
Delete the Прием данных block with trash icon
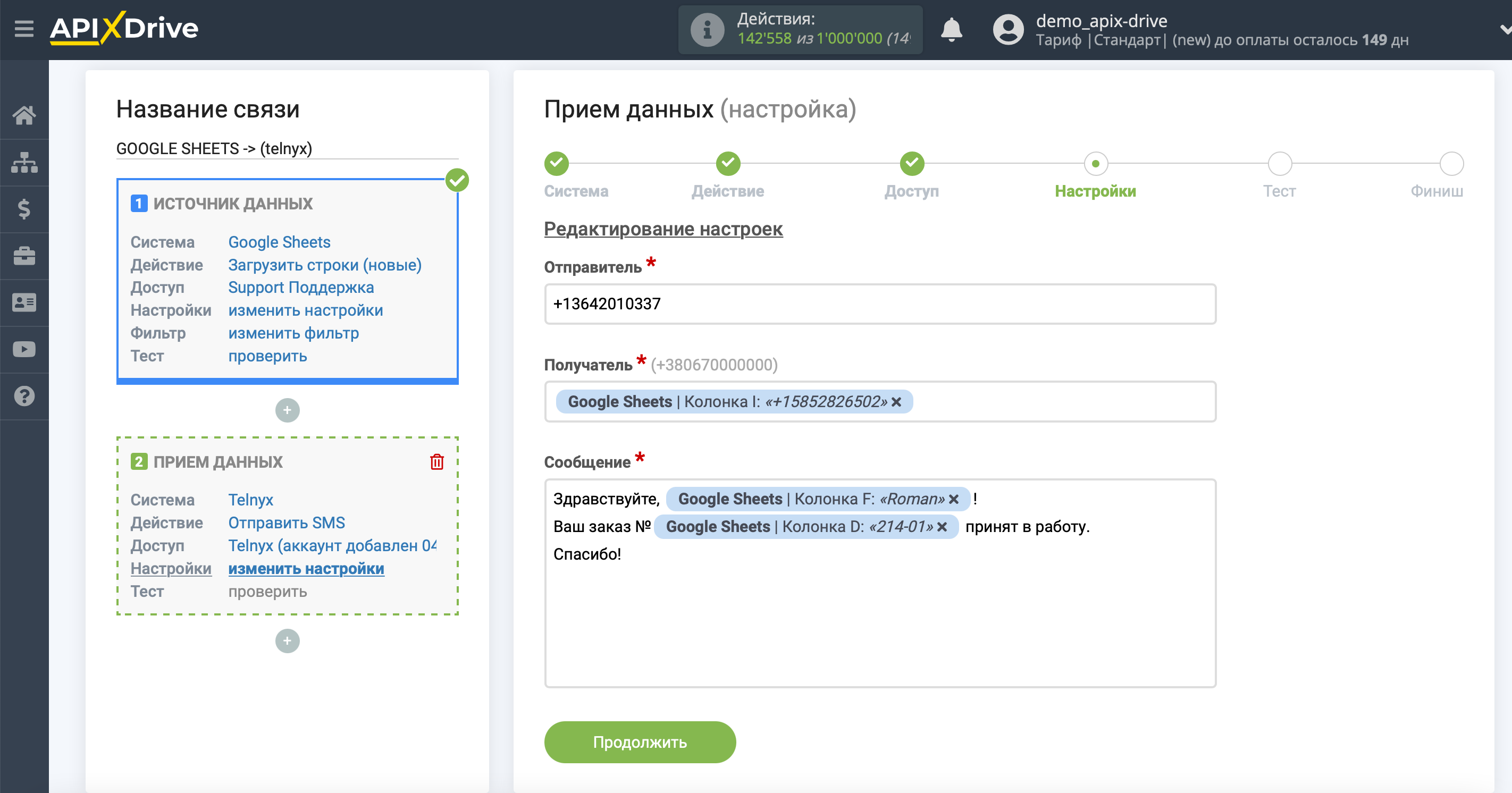coord(436,462)
